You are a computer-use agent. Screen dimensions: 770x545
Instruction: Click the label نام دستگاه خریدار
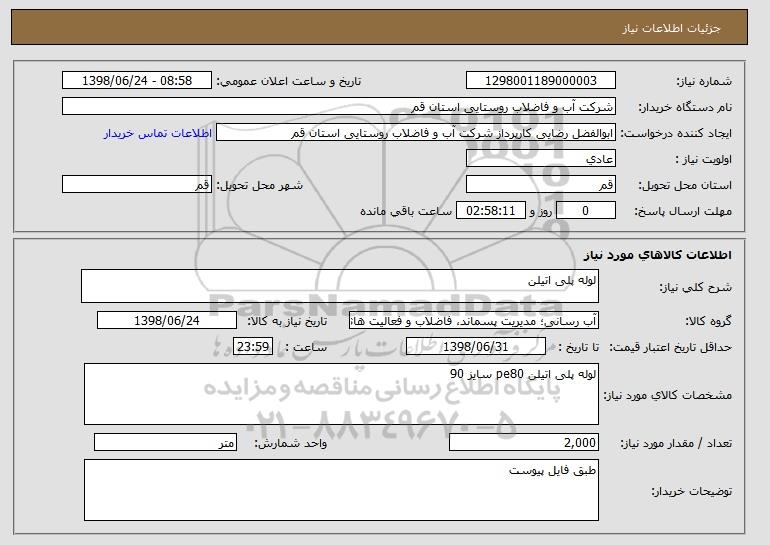[x=685, y=107]
